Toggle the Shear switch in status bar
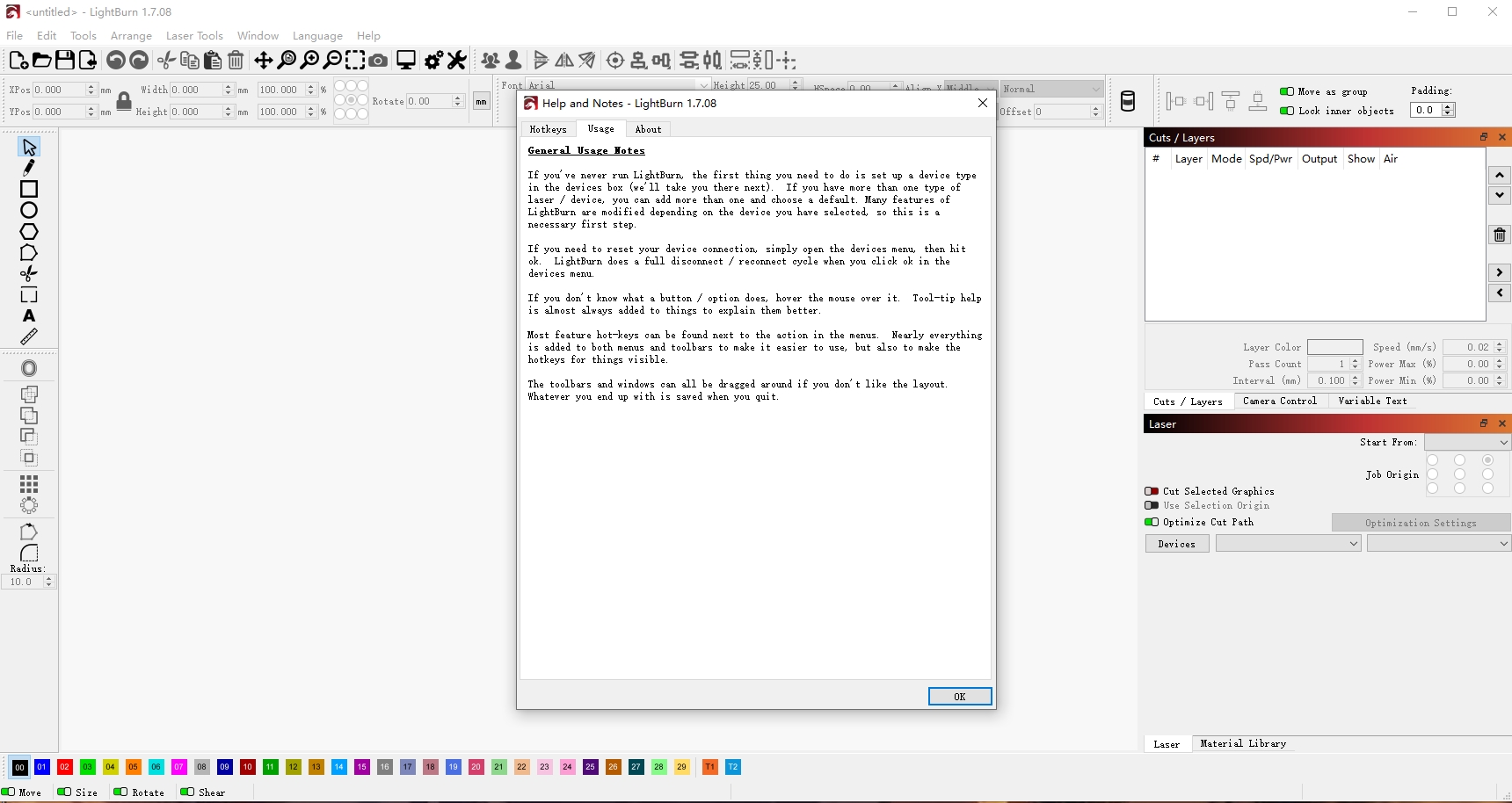Viewport: 1512px width, 803px height. pos(187,792)
